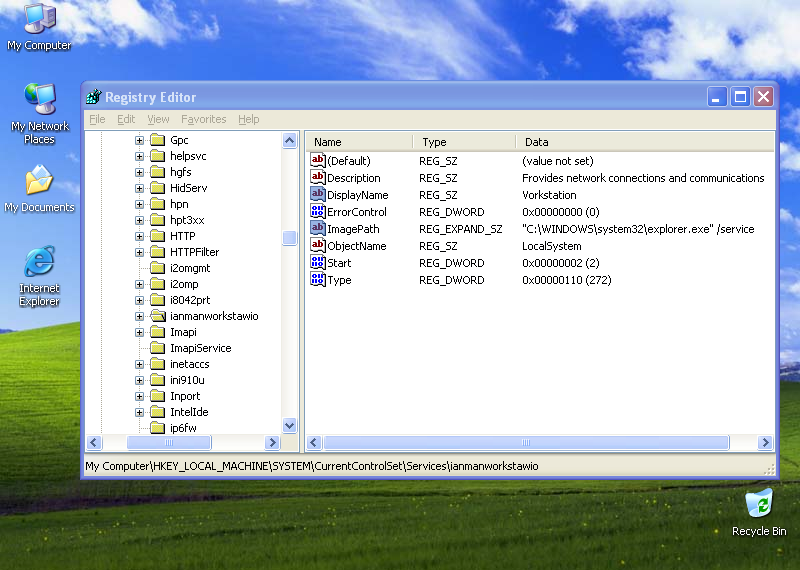Open the My Computer desktop icon
800x570 pixels.
[x=39, y=20]
